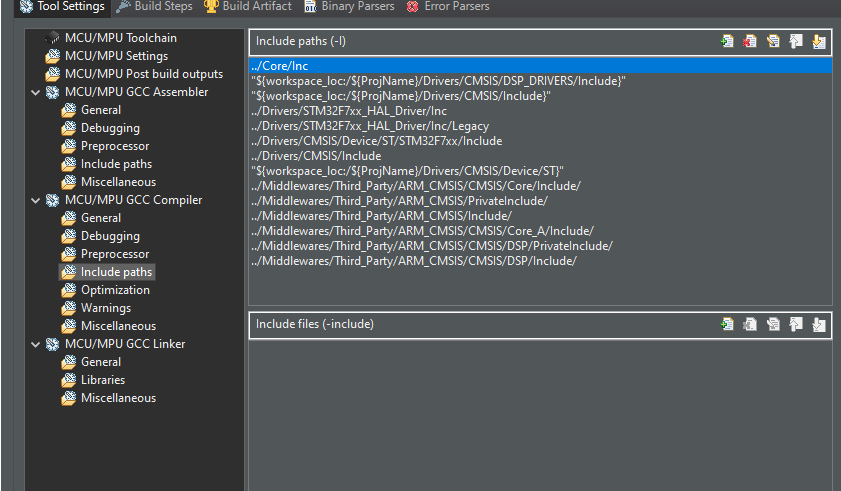Click Add icon in Include paths toolbar

(727, 41)
